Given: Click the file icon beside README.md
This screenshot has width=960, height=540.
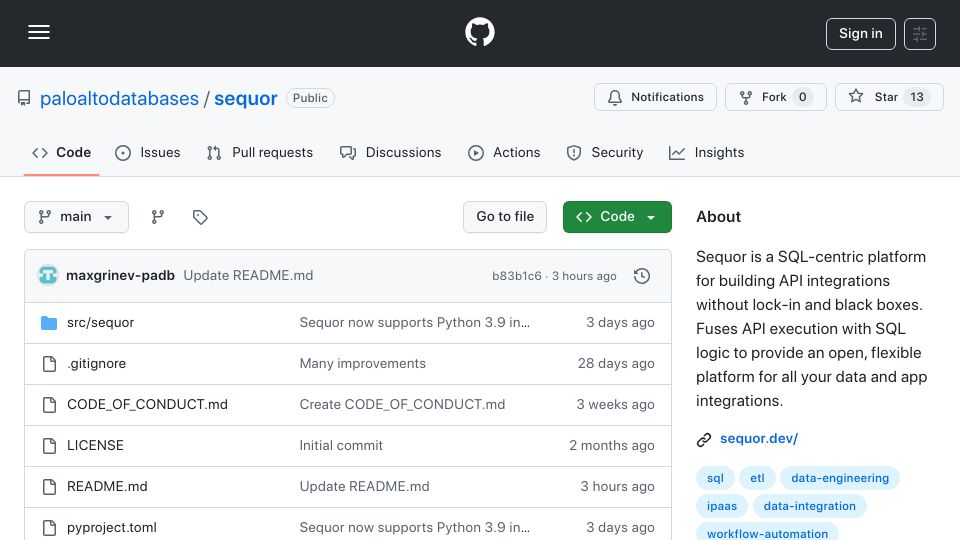Looking at the screenshot, I should point(49,487).
